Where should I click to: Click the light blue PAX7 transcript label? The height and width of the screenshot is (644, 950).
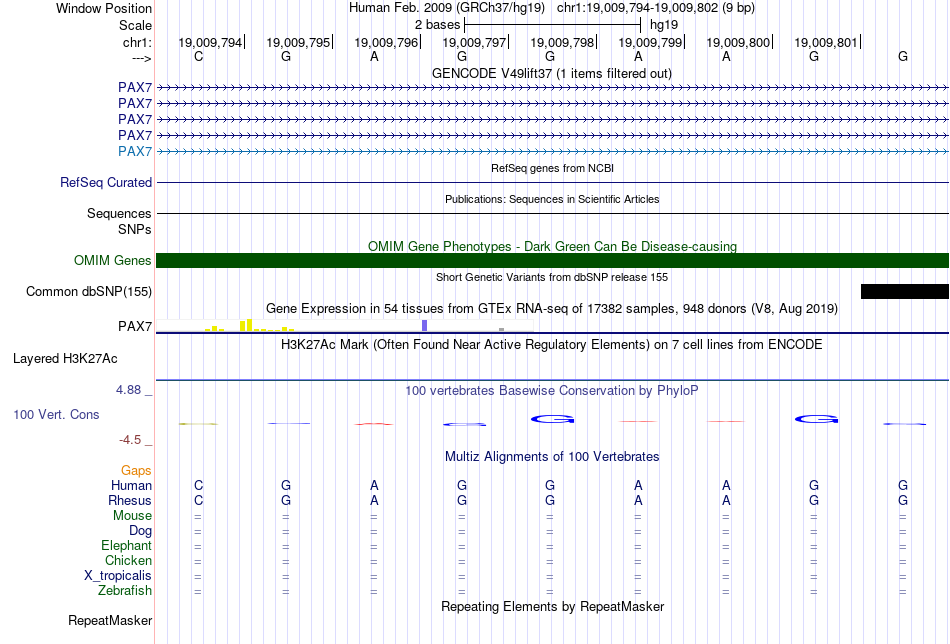(135, 151)
